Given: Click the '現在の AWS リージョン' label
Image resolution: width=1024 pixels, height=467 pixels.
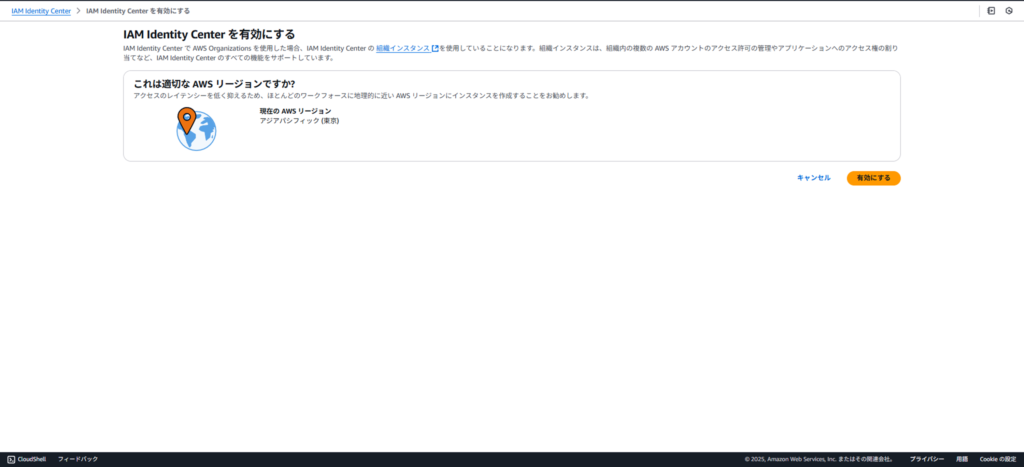Looking at the screenshot, I should tap(295, 111).
